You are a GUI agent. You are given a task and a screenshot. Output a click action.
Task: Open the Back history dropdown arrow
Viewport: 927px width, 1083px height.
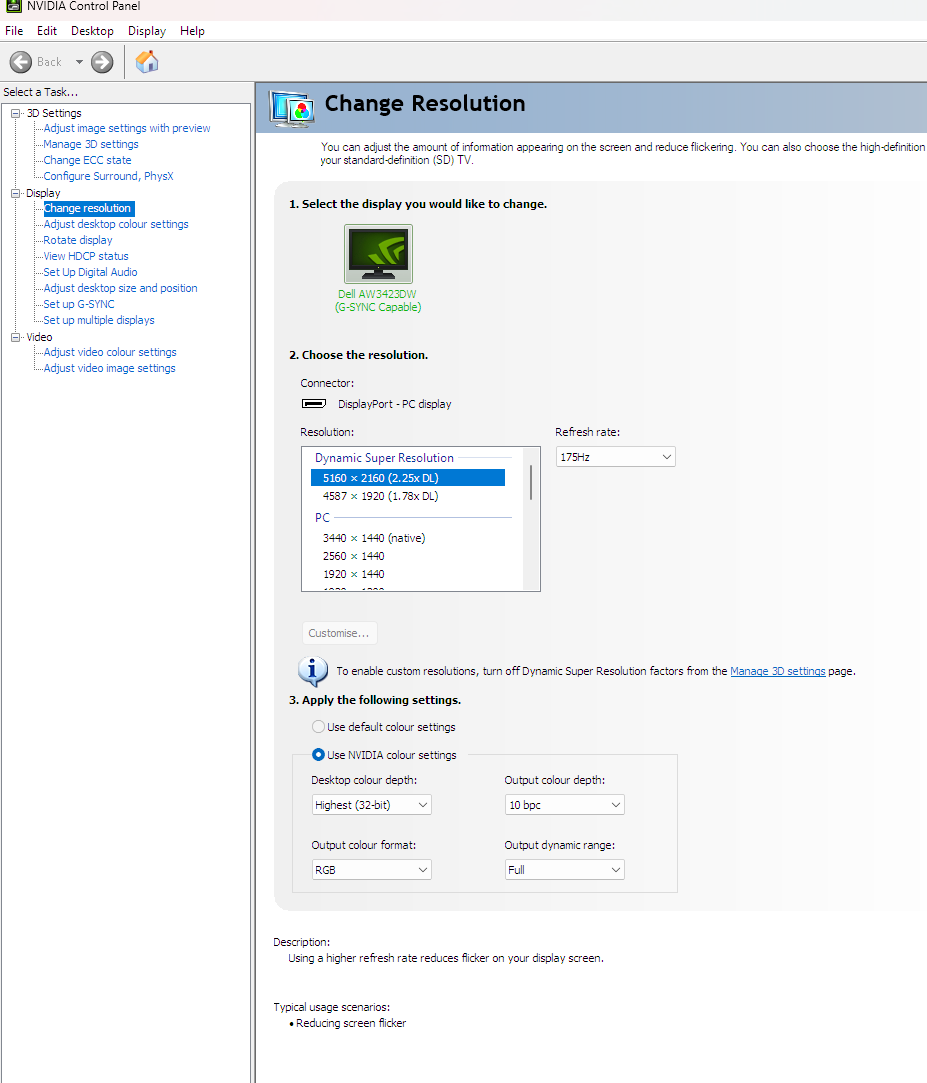point(79,62)
